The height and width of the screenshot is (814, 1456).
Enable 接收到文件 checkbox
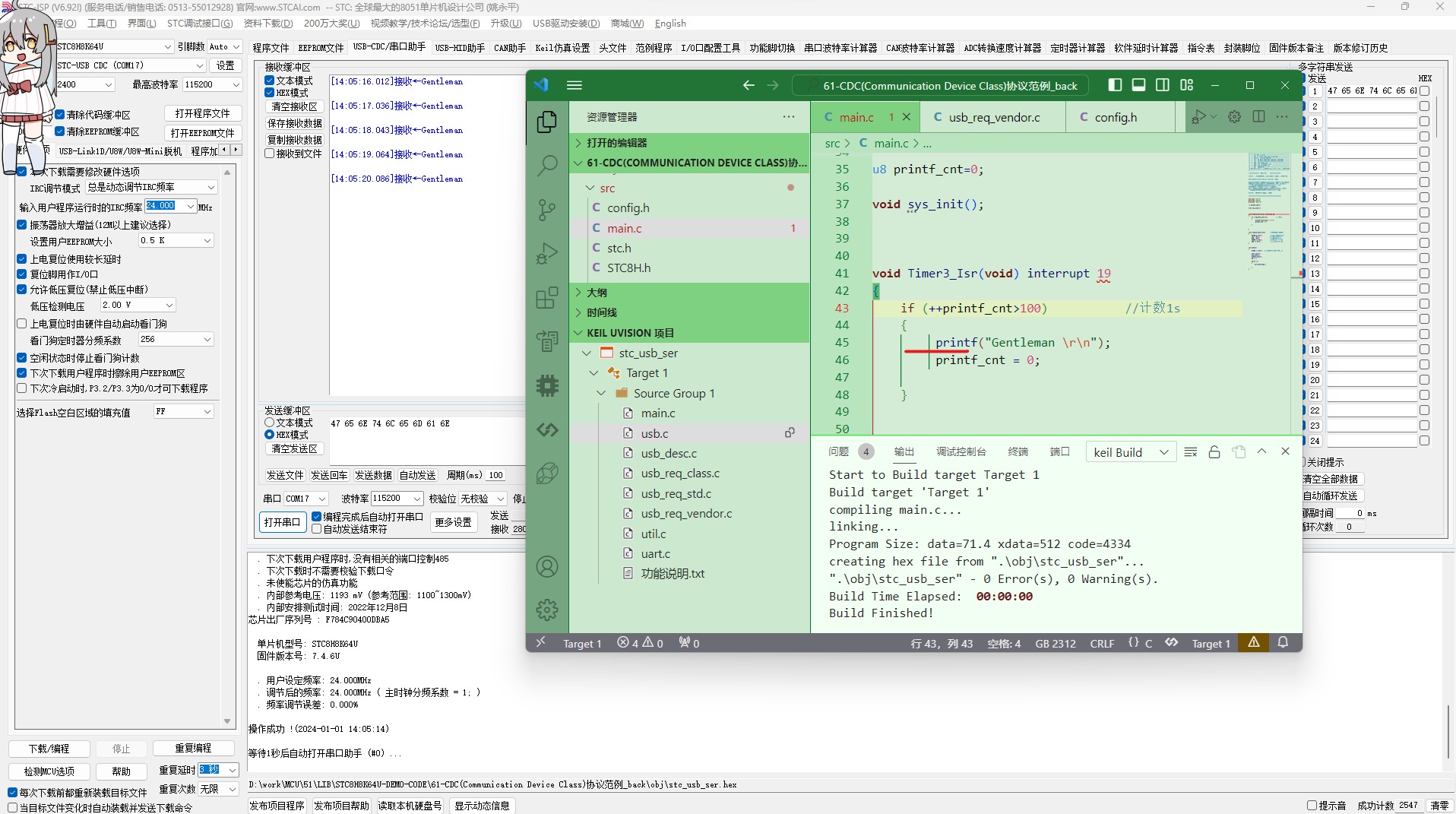click(269, 154)
